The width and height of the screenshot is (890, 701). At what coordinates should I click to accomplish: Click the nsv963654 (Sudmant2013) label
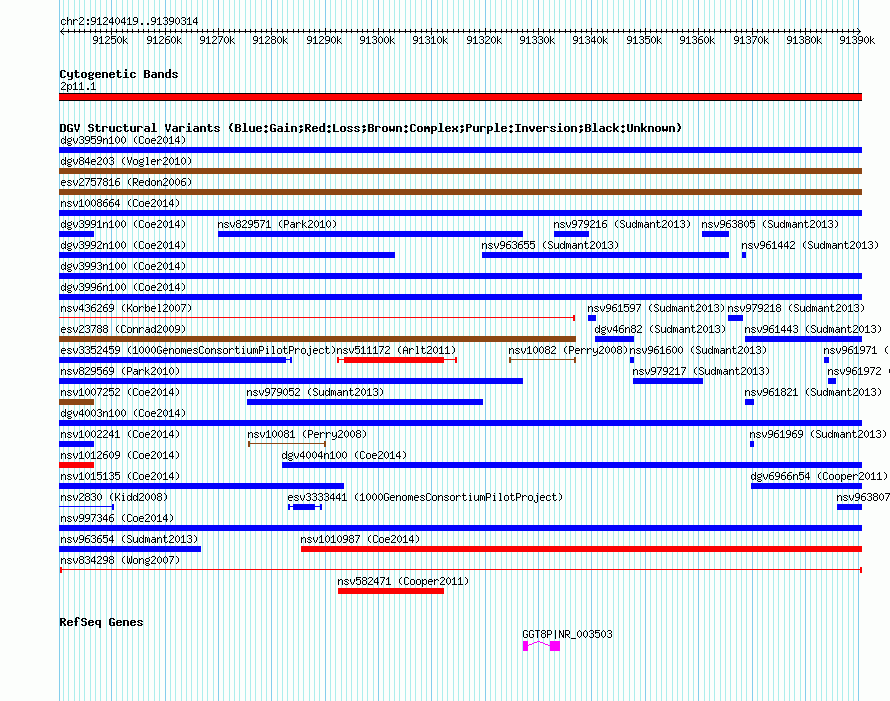129,539
